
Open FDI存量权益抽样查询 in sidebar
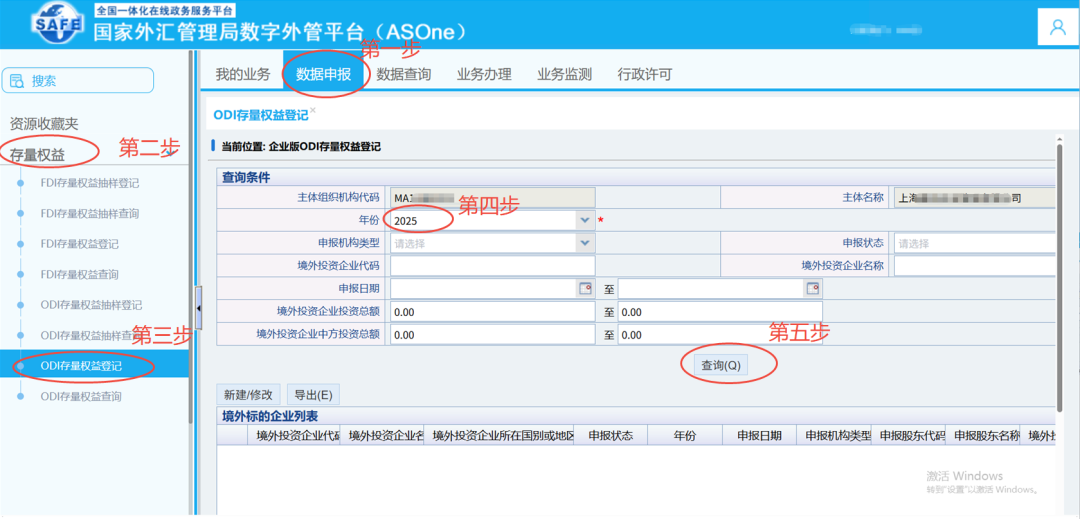tap(90, 214)
